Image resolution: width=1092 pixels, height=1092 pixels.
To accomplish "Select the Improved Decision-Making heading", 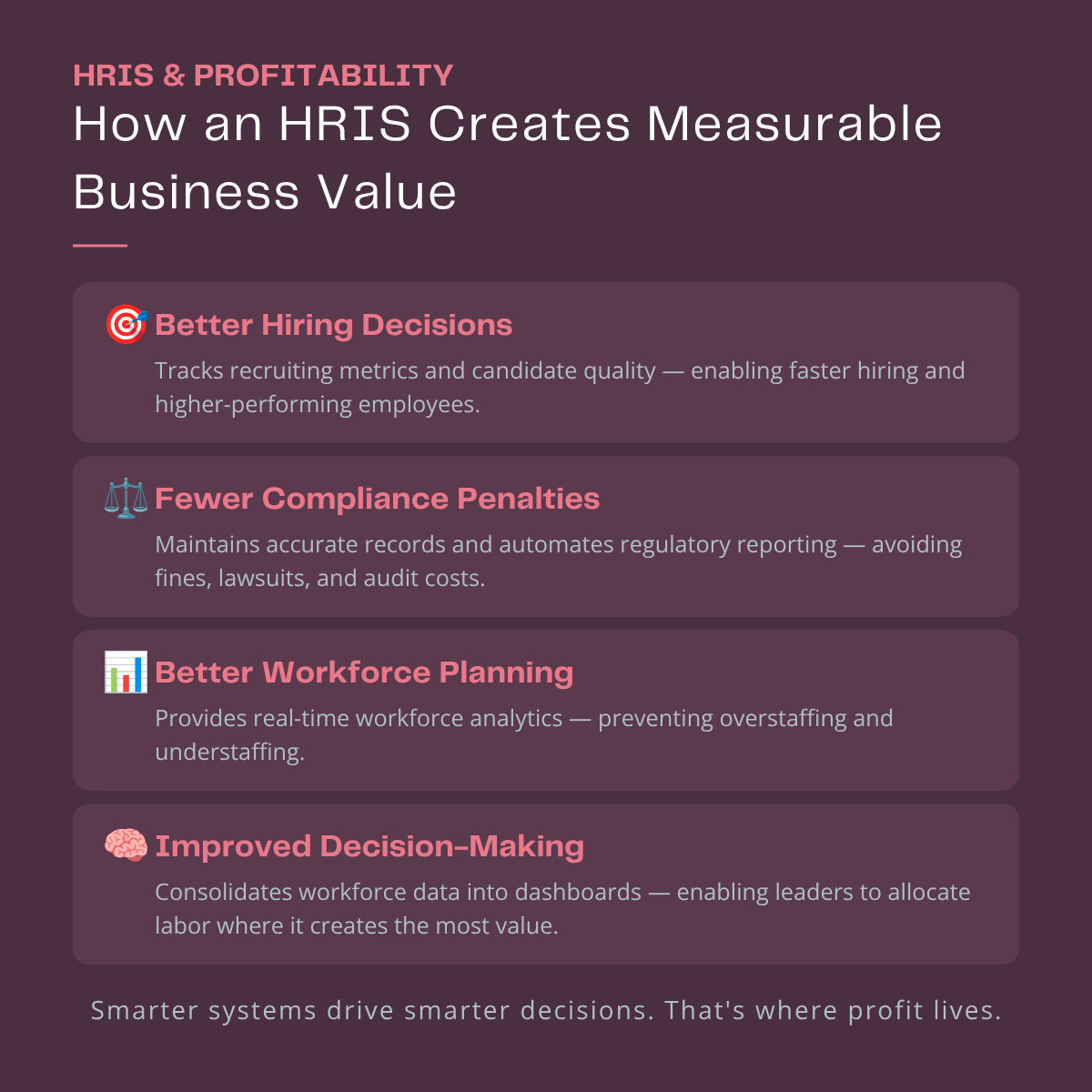I will pyautogui.click(x=369, y=846).
